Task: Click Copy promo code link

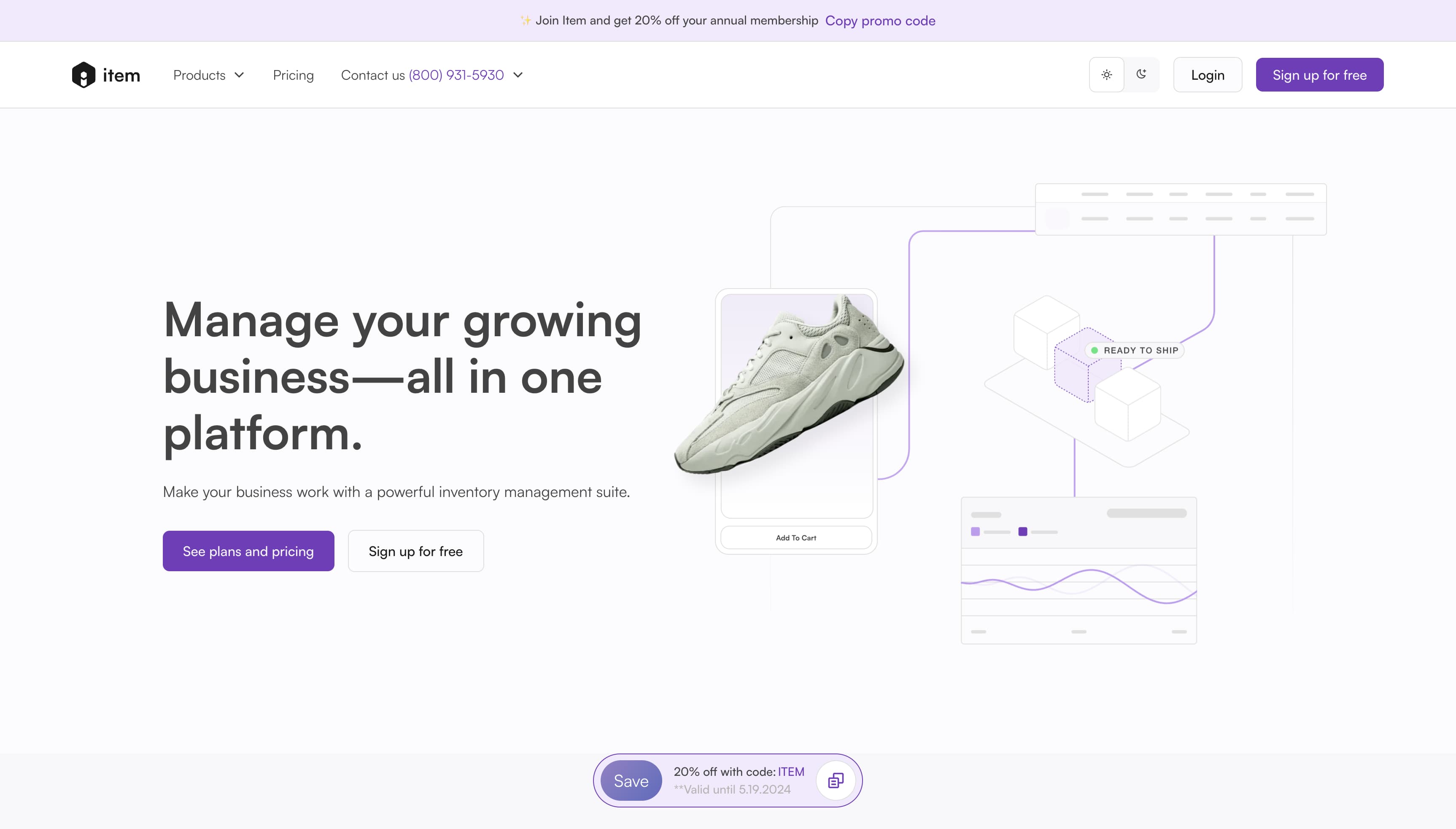Action: pyautogui.click(x=879, y=21)
